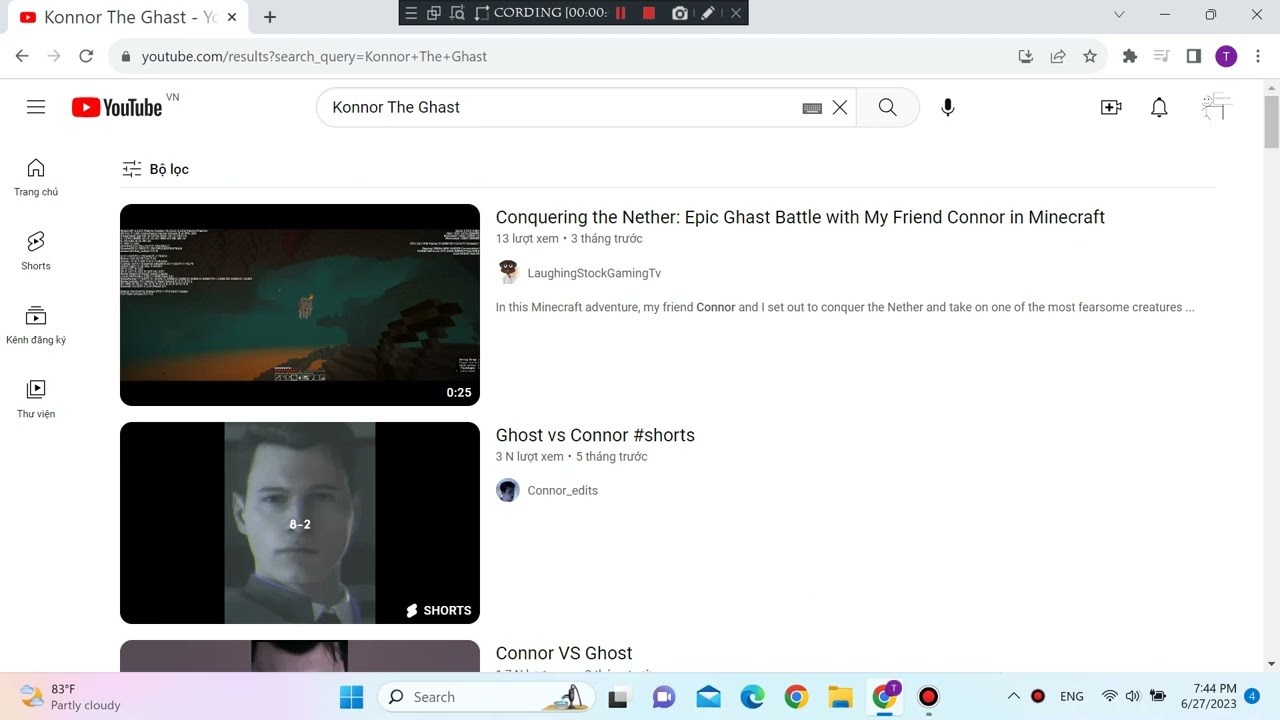Open the Chrome three-dot menu
The image size is (1280, 720).
(1258, 56)
